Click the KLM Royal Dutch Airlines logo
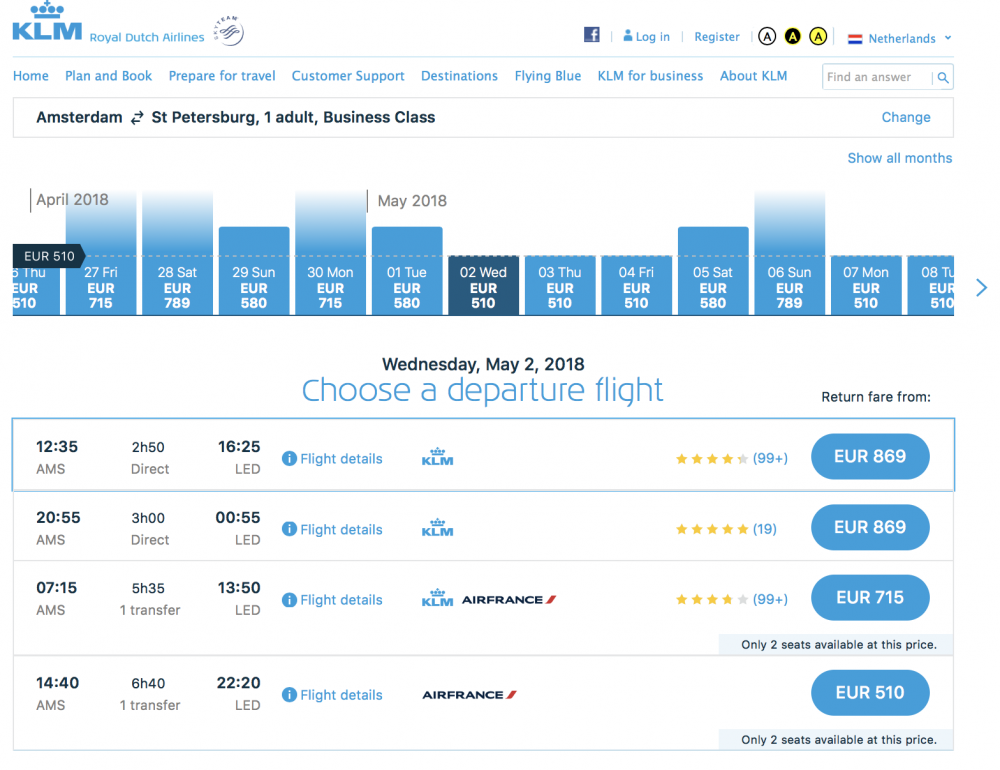Viewport: 1000px width, 770px height. tap(108, 24)
